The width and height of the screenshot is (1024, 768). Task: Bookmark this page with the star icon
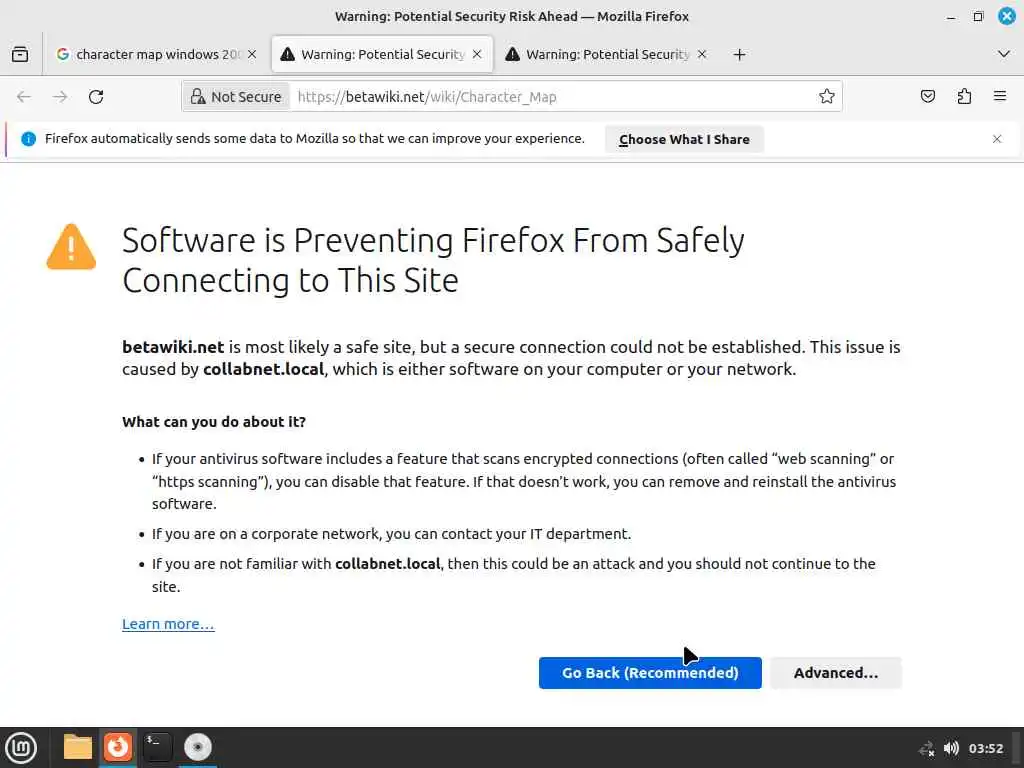(827, 97)
